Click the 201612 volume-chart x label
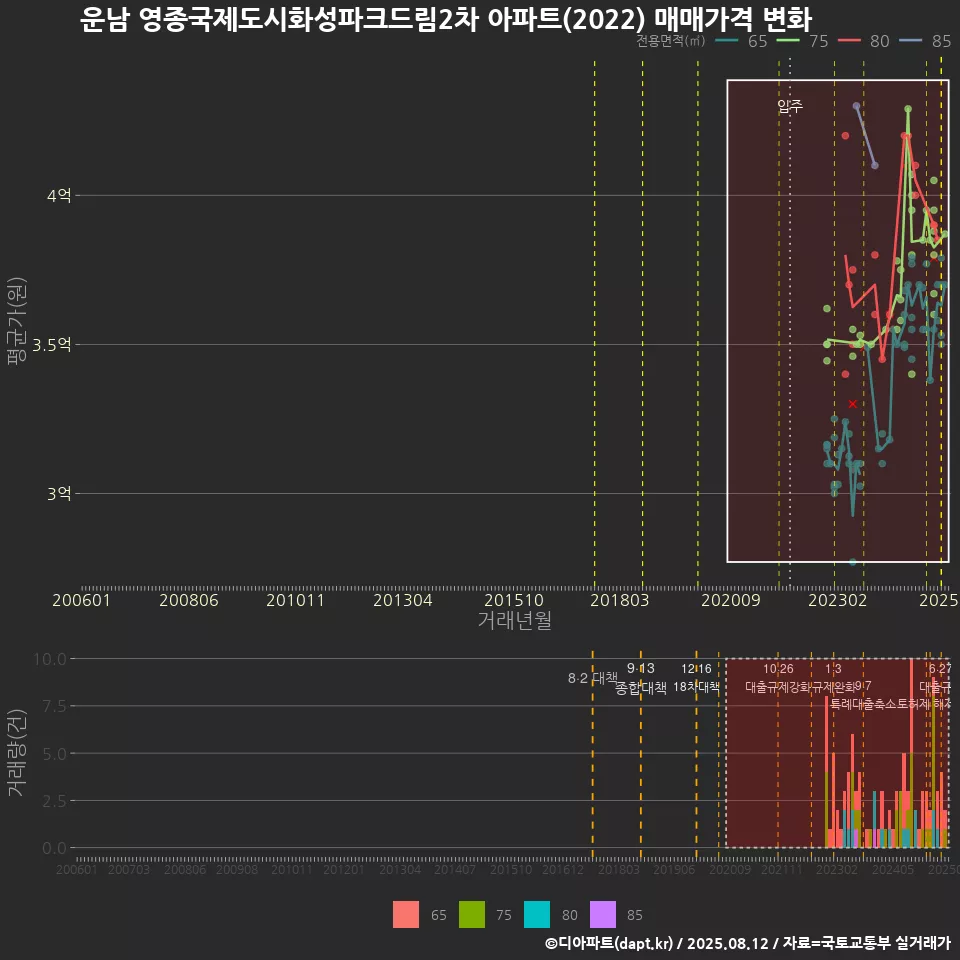The image size is (960, 960). tap(563, 869)
